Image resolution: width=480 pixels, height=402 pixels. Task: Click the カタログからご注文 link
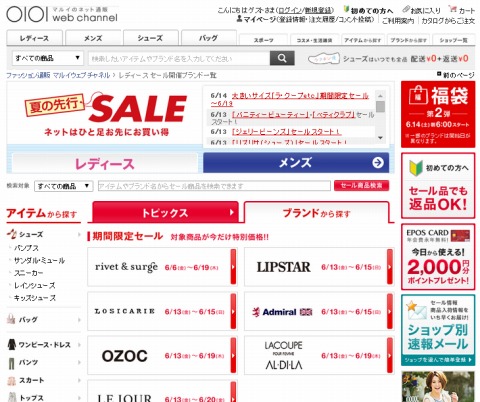[448, 21]
